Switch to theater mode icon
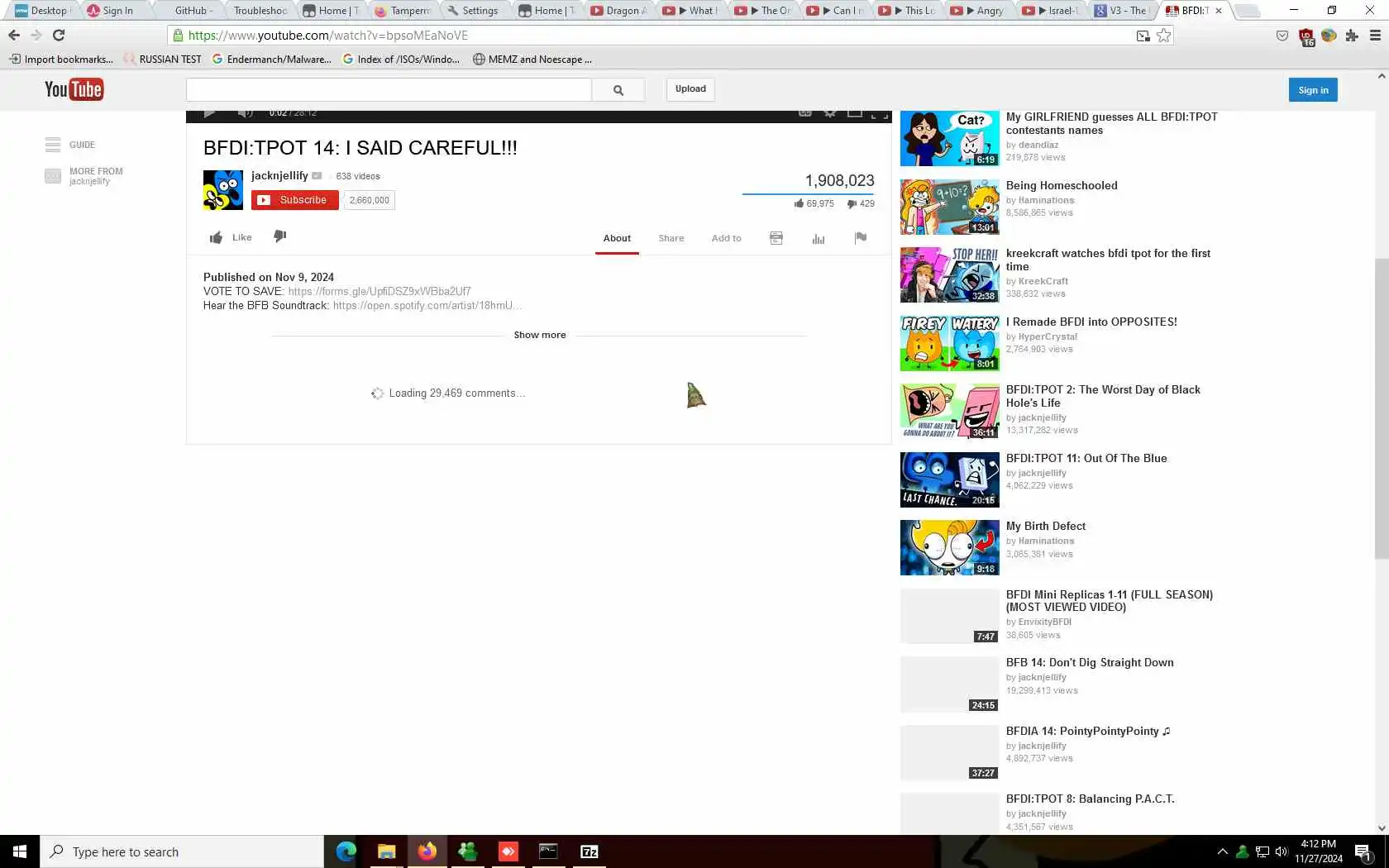 click(x=855, y=113)
